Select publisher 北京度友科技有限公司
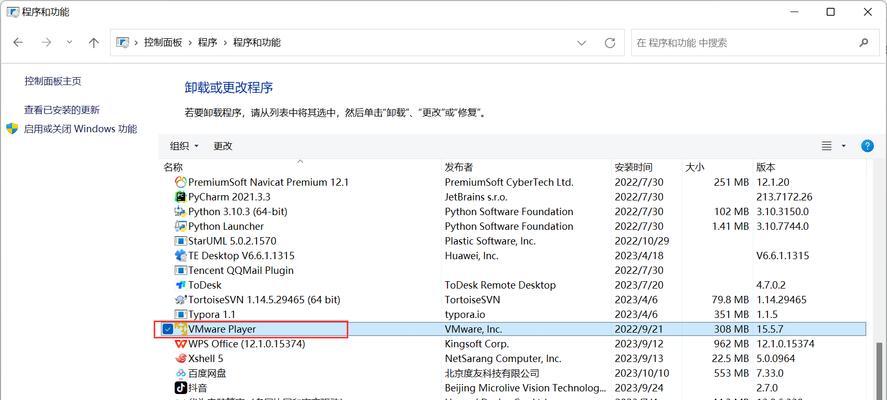This screenshot has width=887, height=400. click(492, 373)
